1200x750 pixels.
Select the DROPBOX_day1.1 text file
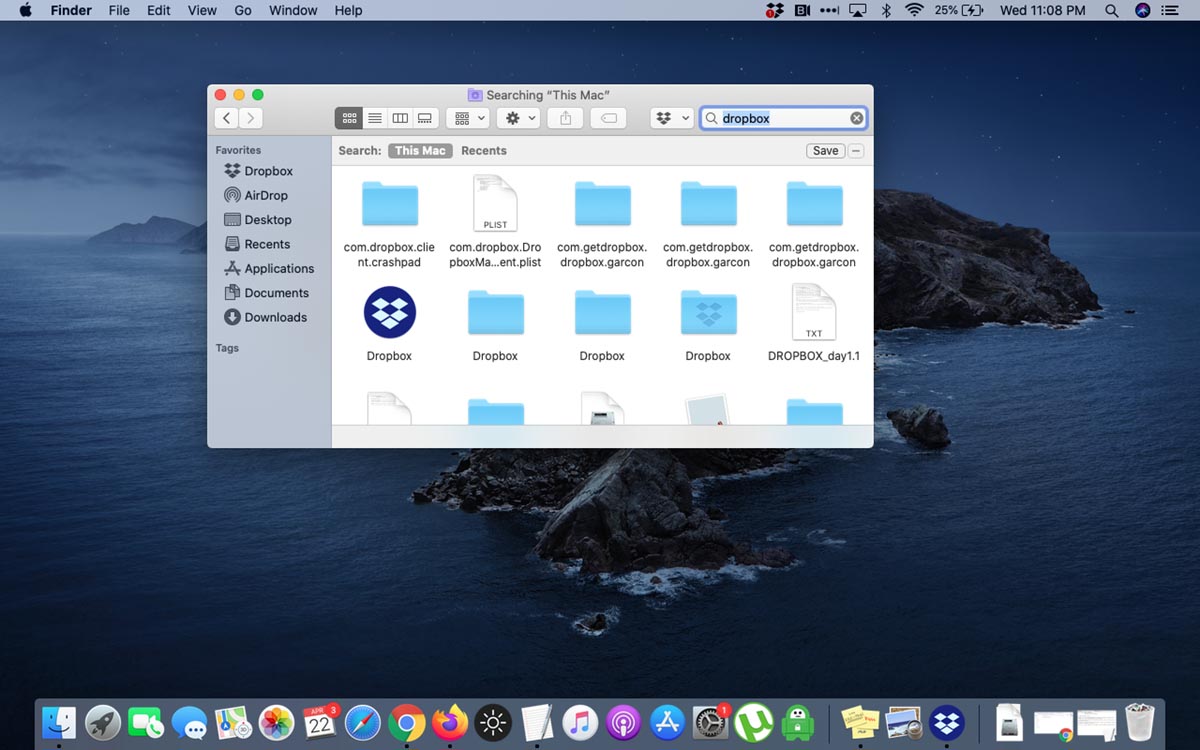(x=813, y=312)
